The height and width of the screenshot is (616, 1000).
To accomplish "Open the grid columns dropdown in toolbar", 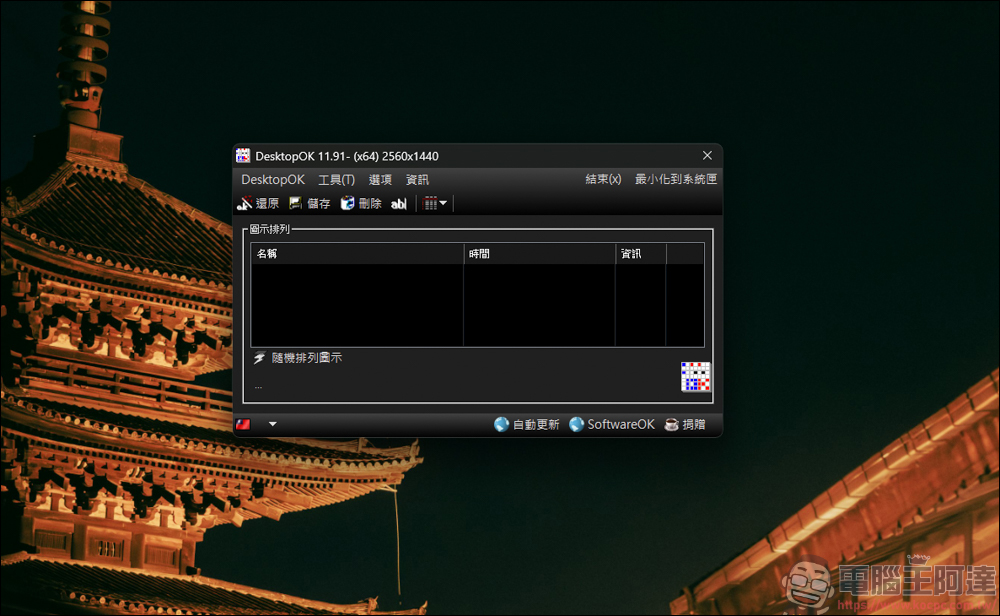I will point(435,203).
